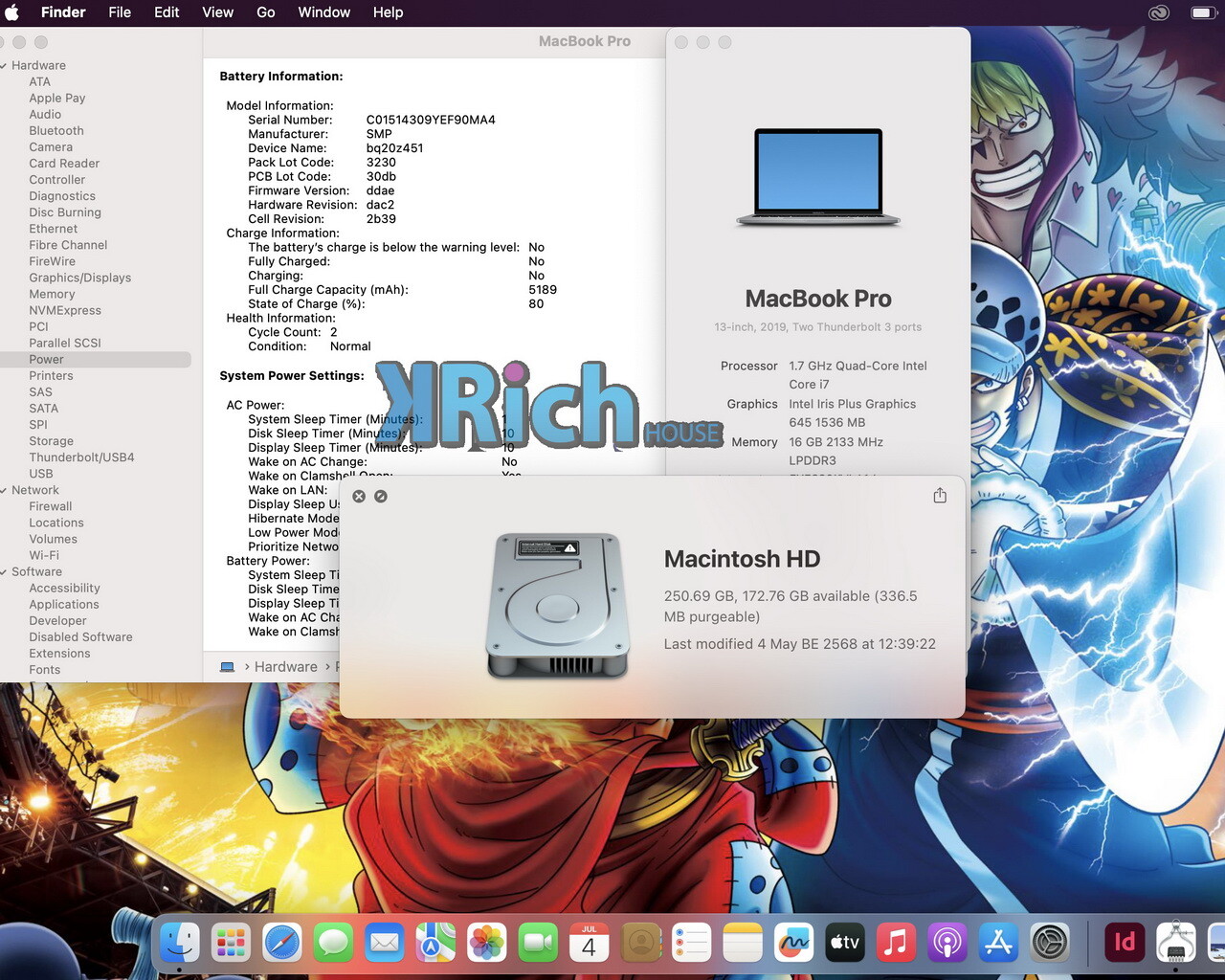Launch FaceTime from the Dock
Viewport: 1225px width, 980px height.
(x=538, y=944)
